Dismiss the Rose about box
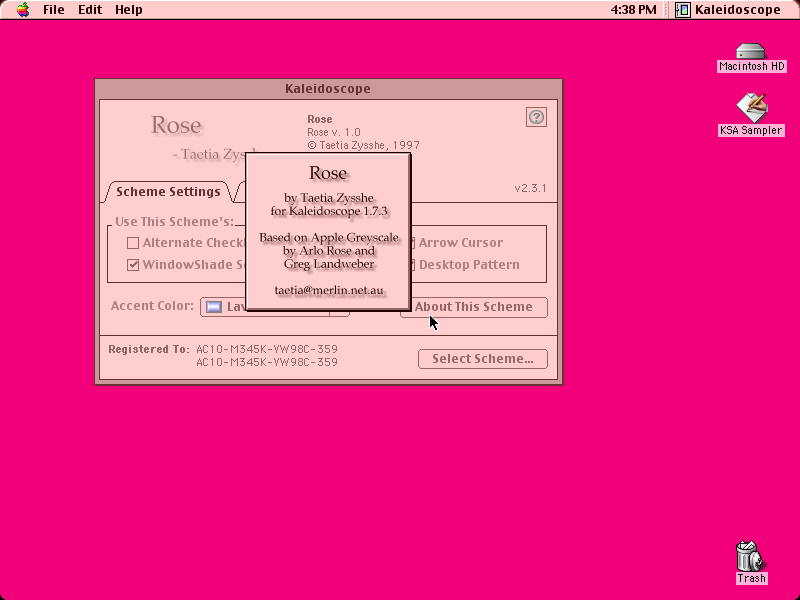 [x=329, y=232]
